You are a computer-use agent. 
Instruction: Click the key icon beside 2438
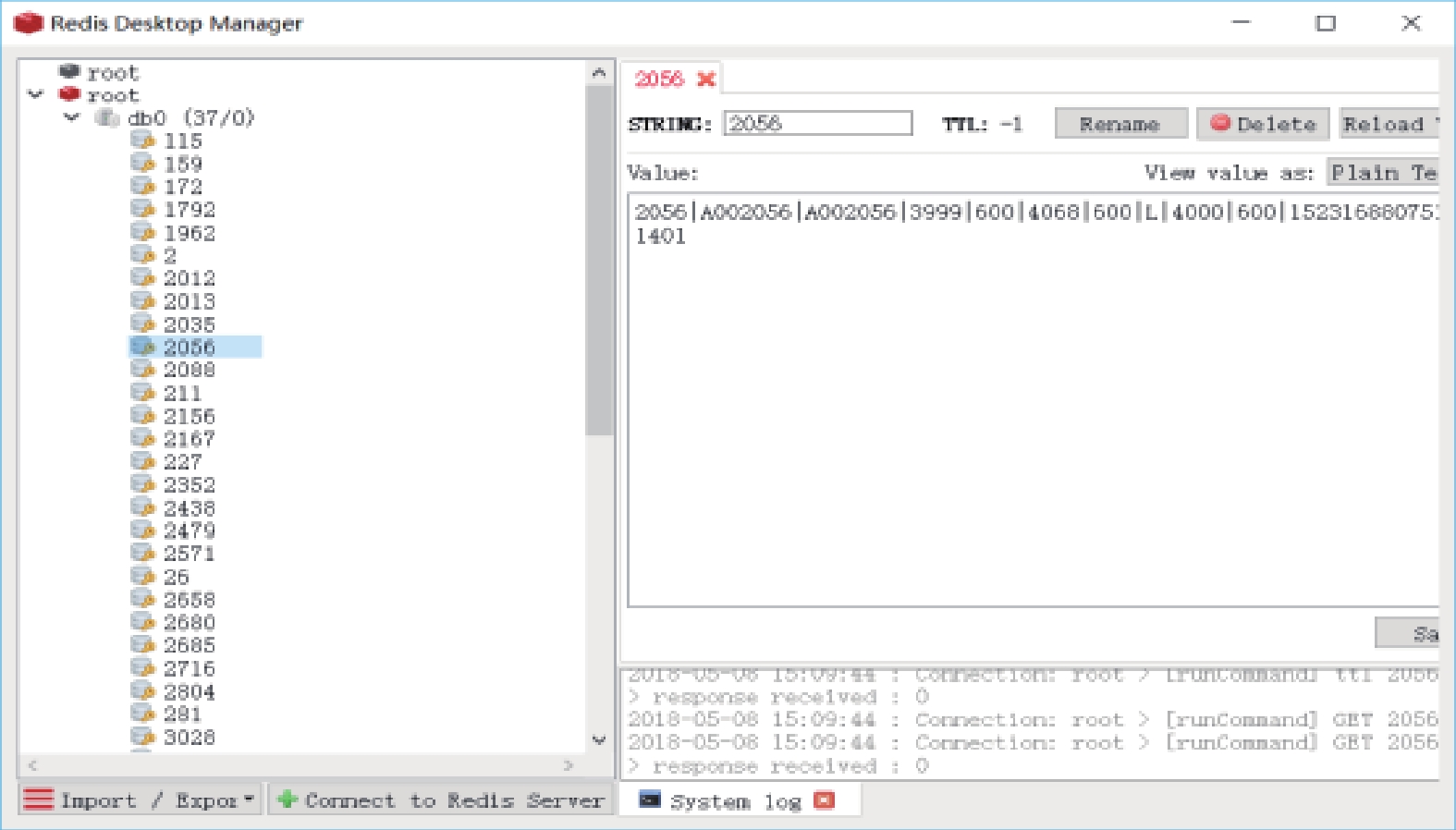click(x=142, y=507)
